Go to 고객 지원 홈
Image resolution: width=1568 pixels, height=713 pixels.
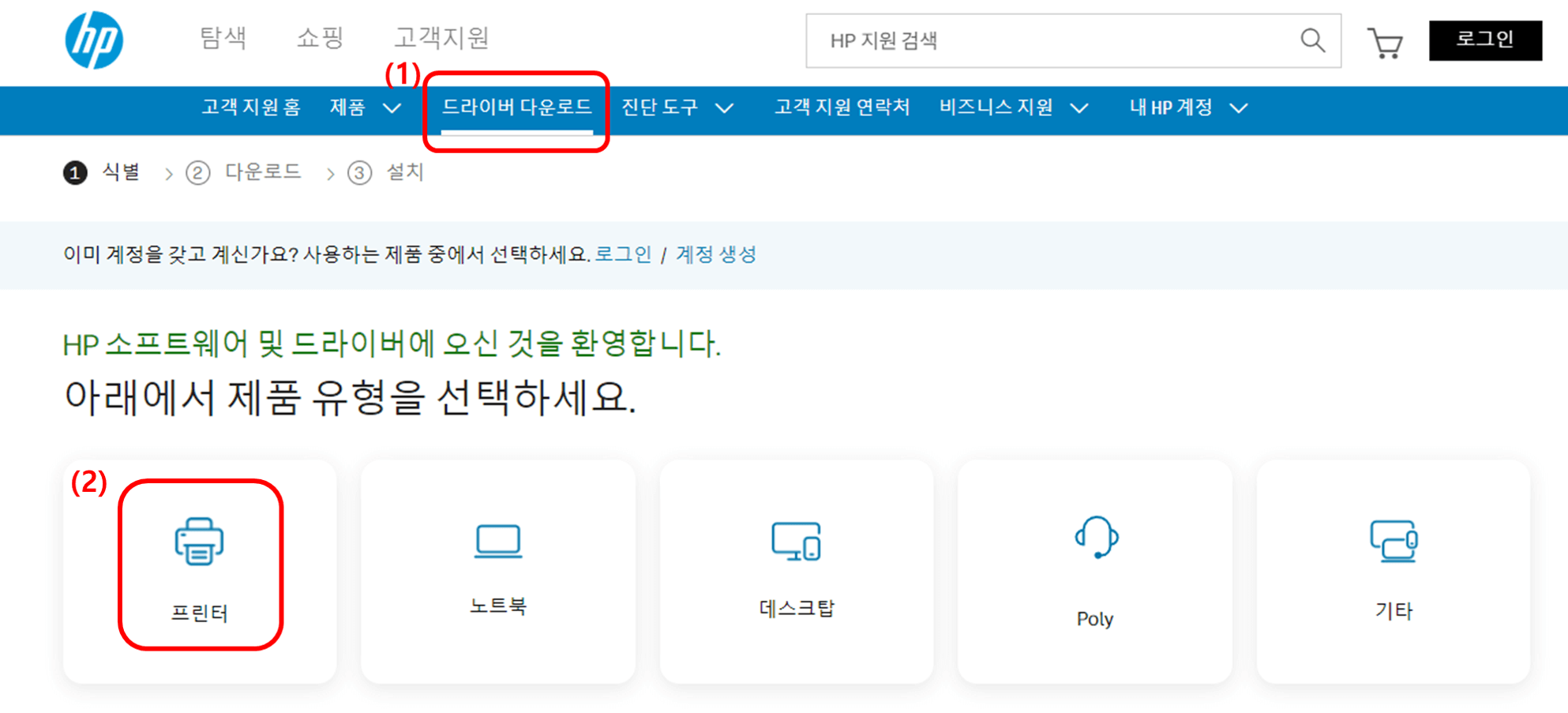[x=251, y=108]
